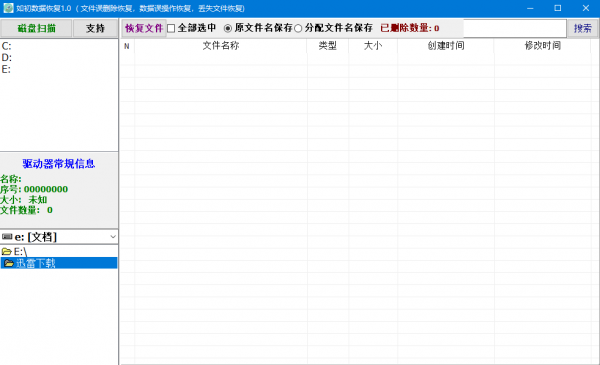The width and height of the screenshot is (600, 365).
Task: Click the drive icon in the dropdown
Action: tap(7, 237)
